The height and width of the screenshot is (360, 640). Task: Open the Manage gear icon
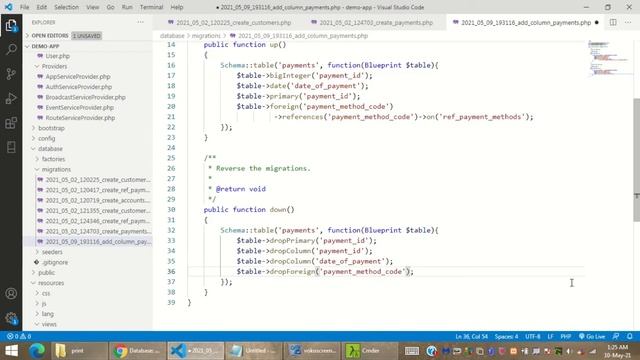[11, 318]
